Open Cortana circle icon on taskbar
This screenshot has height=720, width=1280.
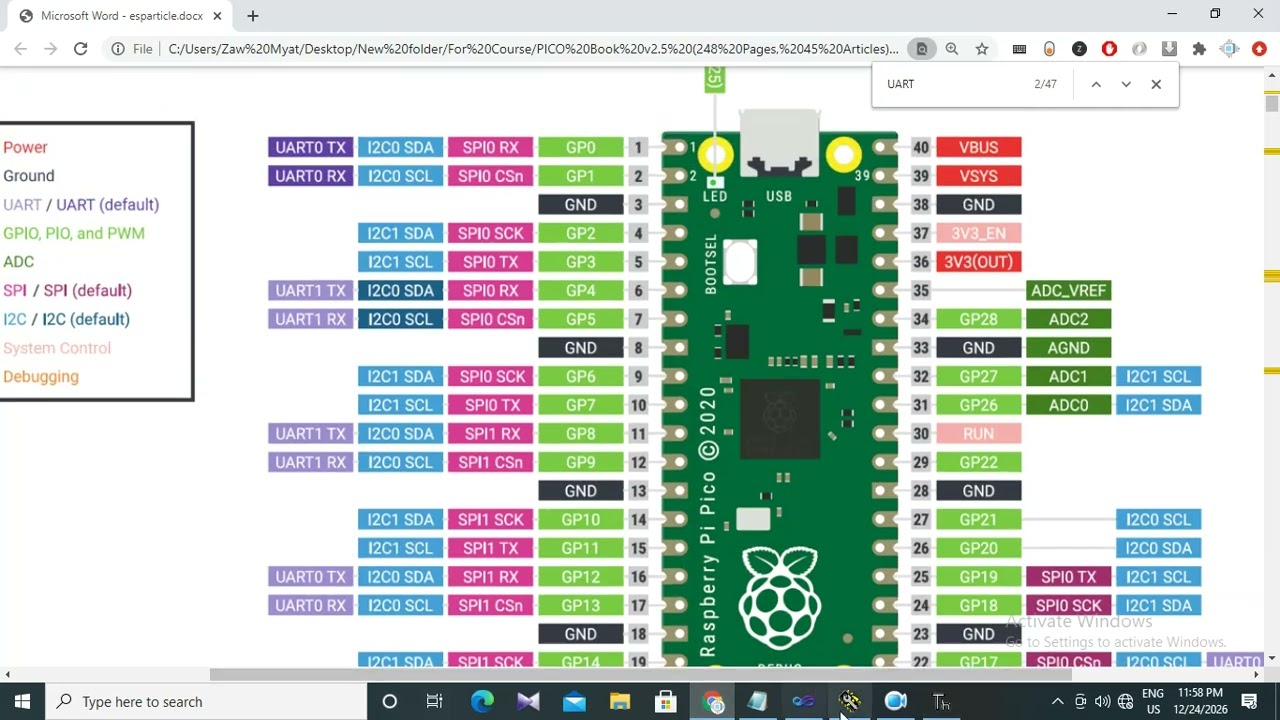pos(390,702)
